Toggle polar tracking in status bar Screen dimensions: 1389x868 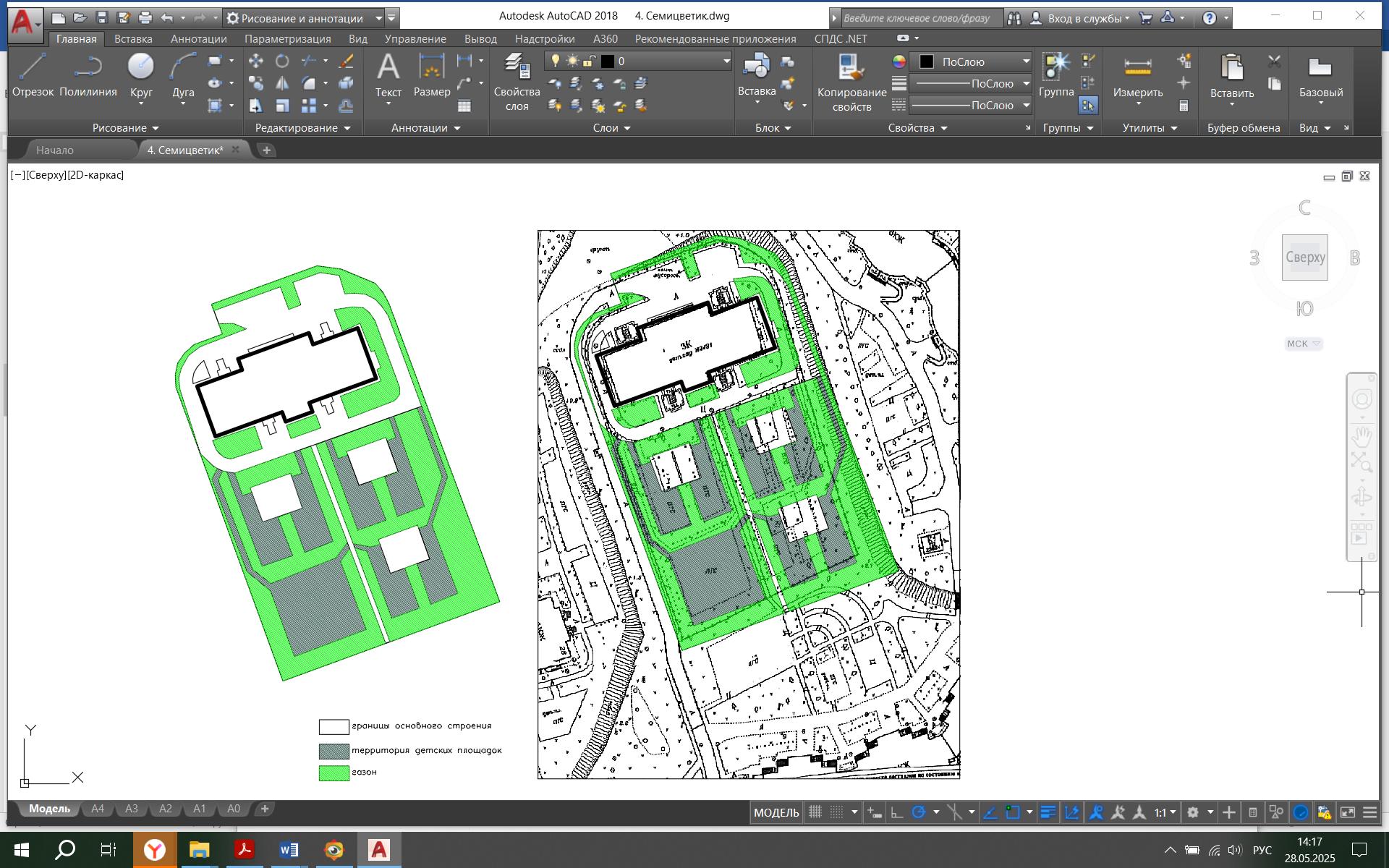coord(919,812)
